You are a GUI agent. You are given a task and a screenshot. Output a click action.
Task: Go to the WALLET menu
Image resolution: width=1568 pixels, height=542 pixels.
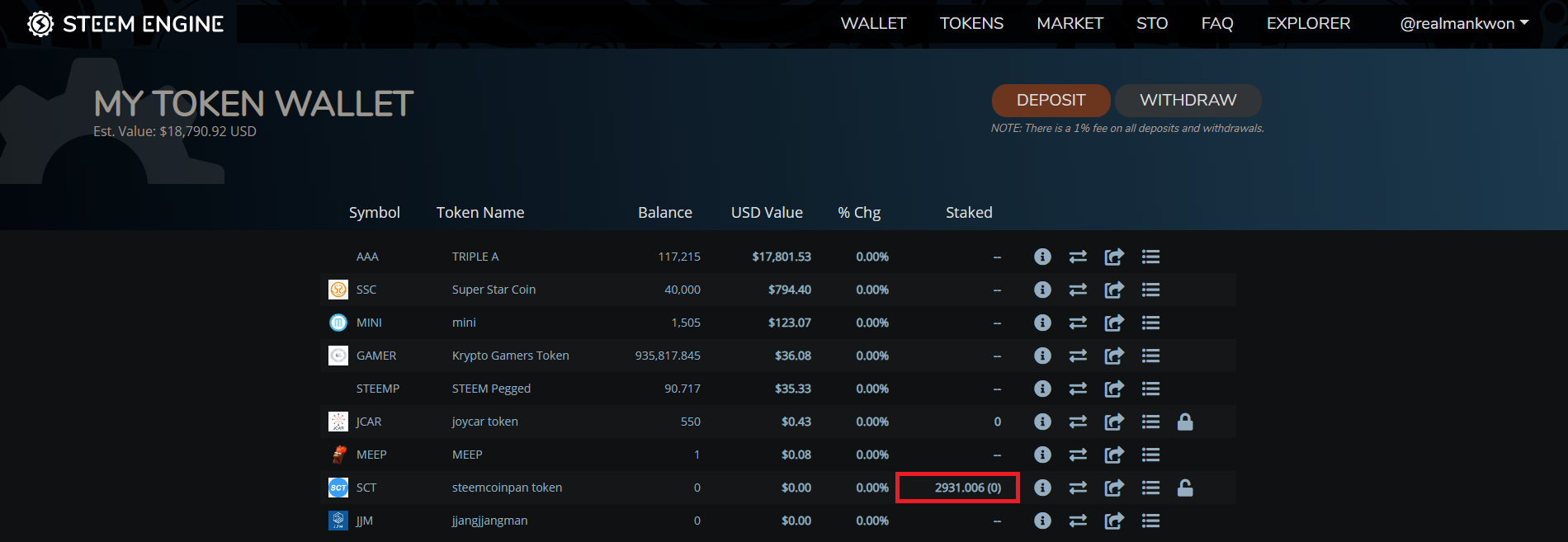point(873,24)
